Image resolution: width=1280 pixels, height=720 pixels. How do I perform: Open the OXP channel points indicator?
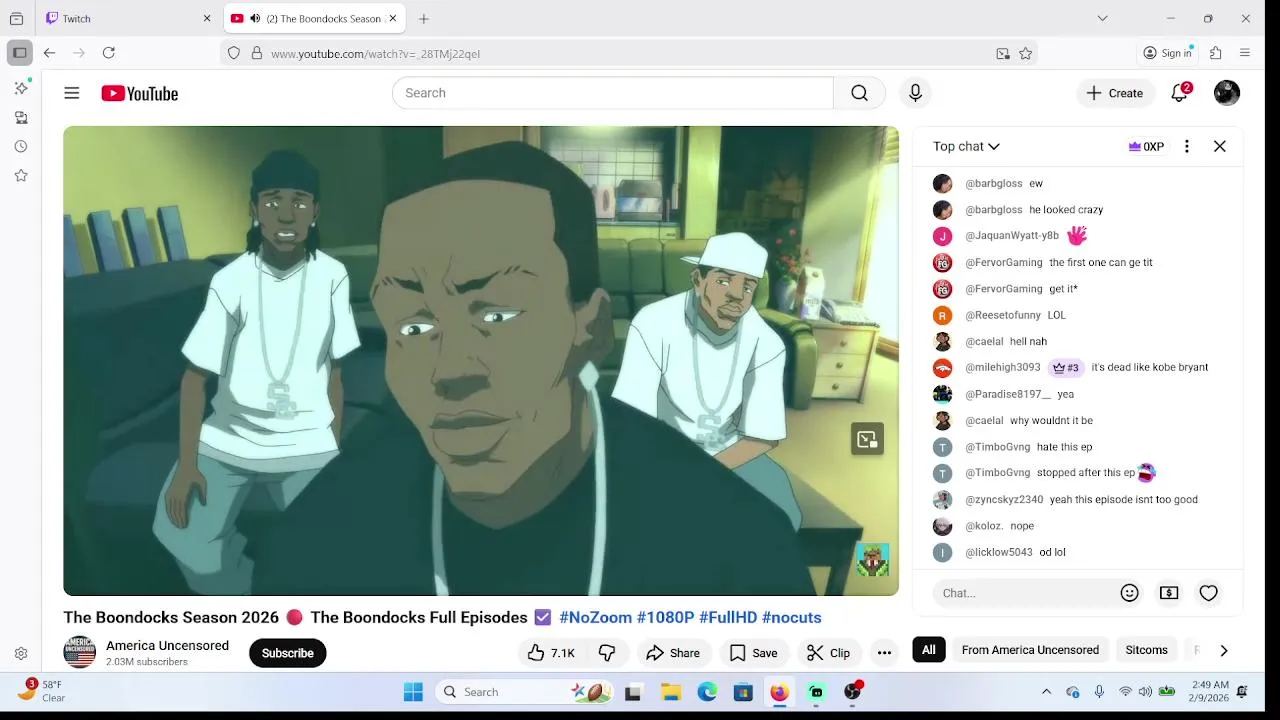point(1146,146)
